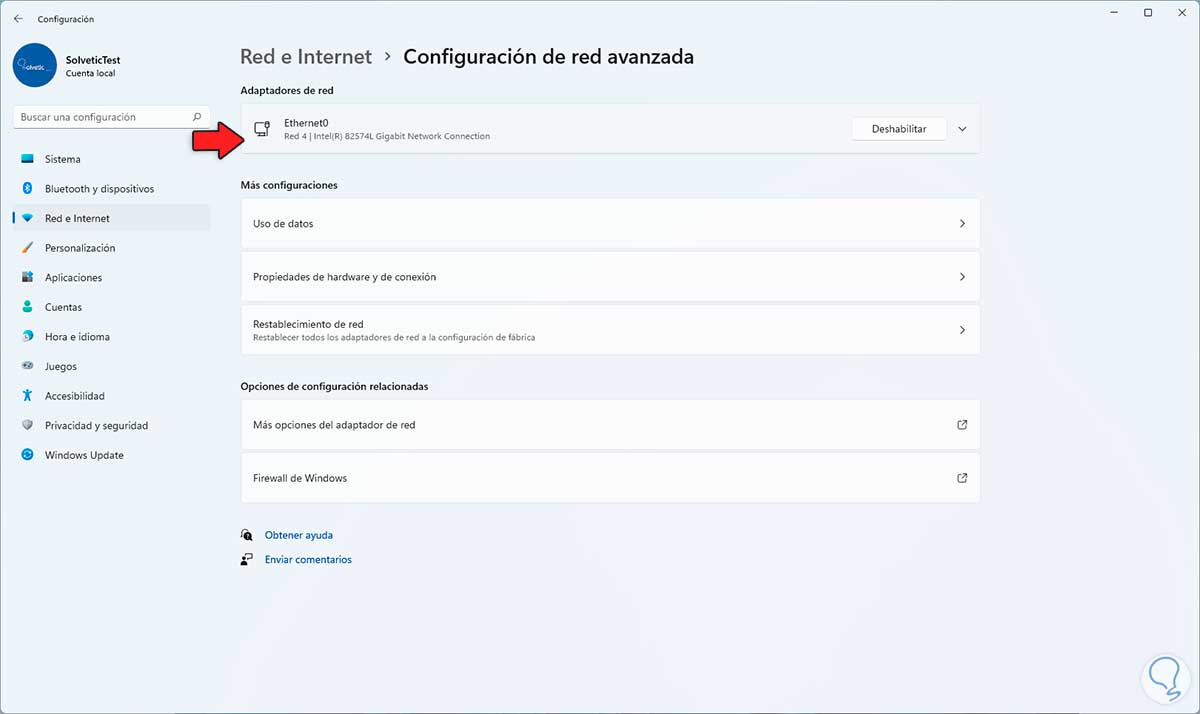Expand the Ethernet0 adapter details chevron
This screenshot has width=1200, height=714.
[962, 129]
